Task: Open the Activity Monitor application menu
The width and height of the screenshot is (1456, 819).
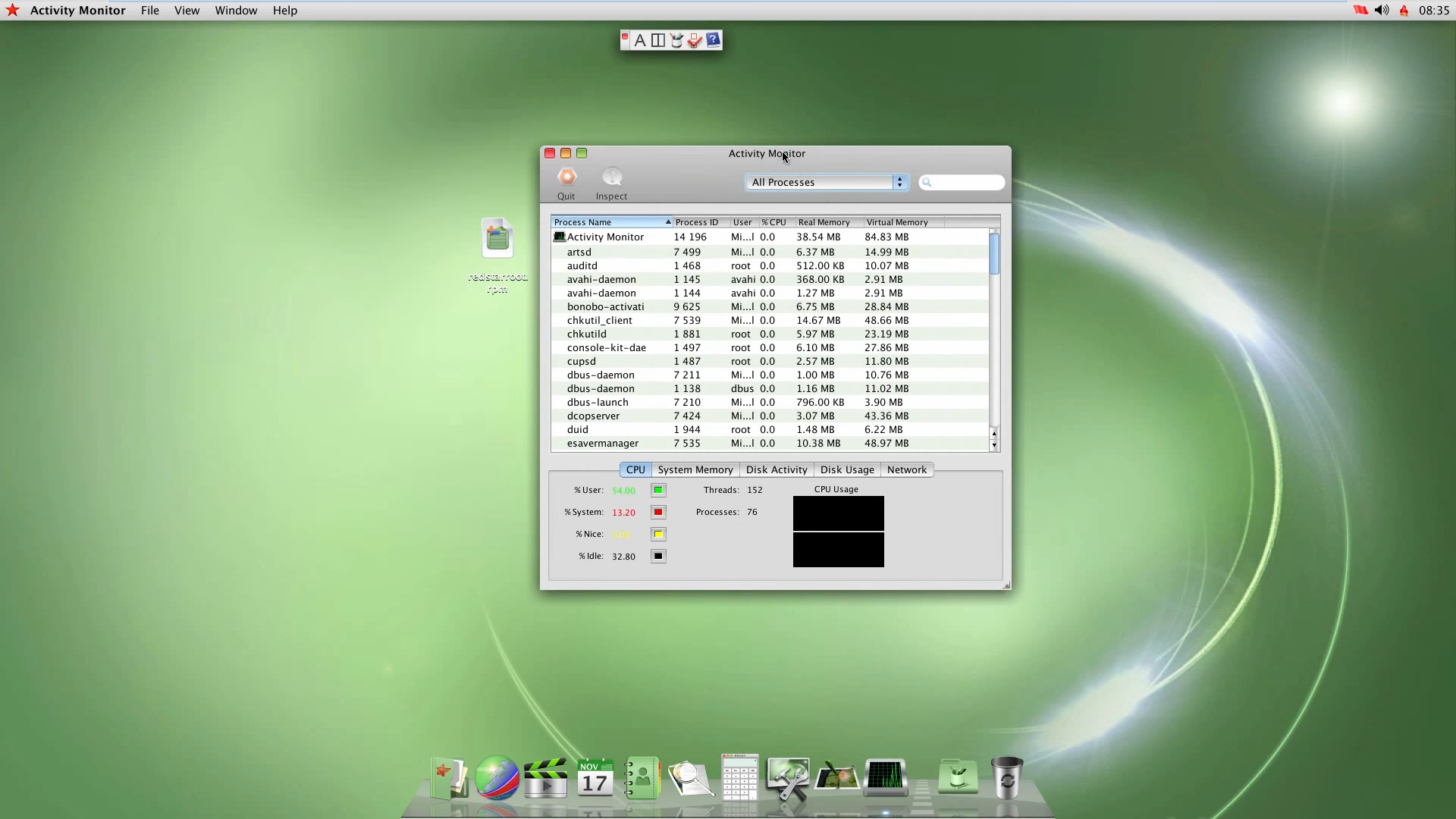Action: 77,11
